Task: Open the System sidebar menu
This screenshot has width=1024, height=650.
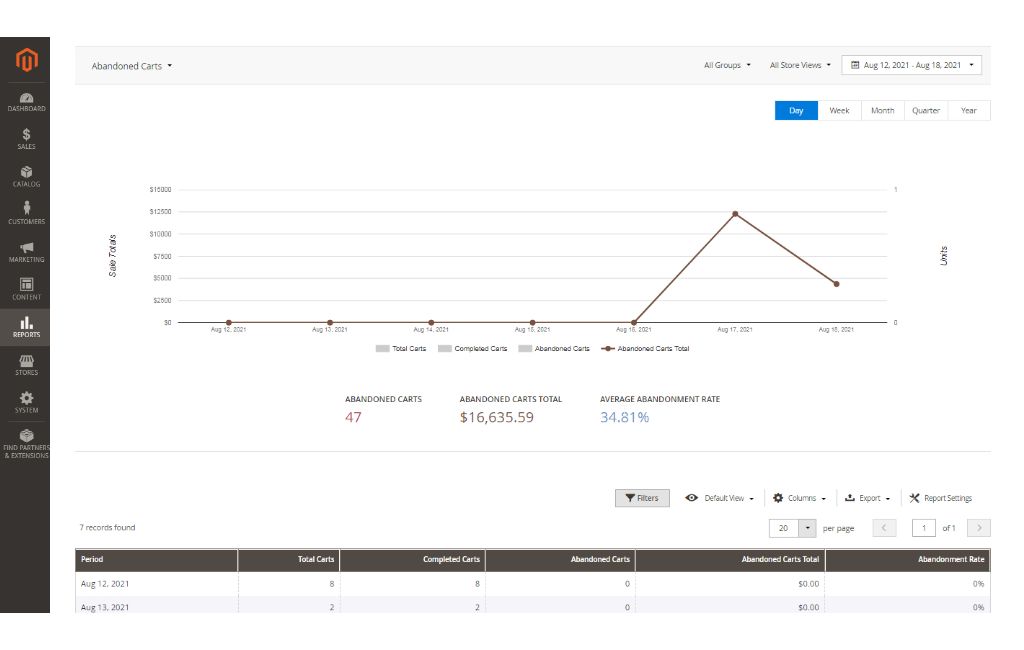Action: (x=26, y=402)
